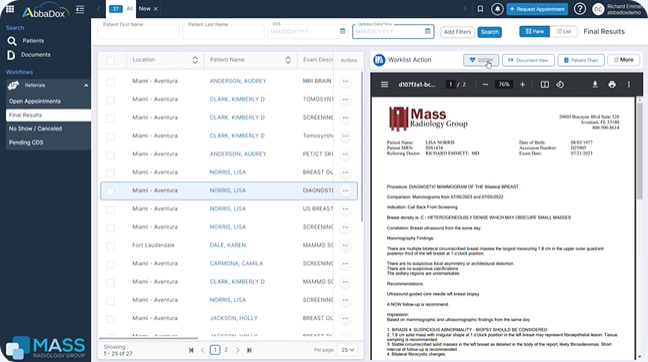Open the help question mark icon
This screenshot has width=648, height=362.
point(580,9)
